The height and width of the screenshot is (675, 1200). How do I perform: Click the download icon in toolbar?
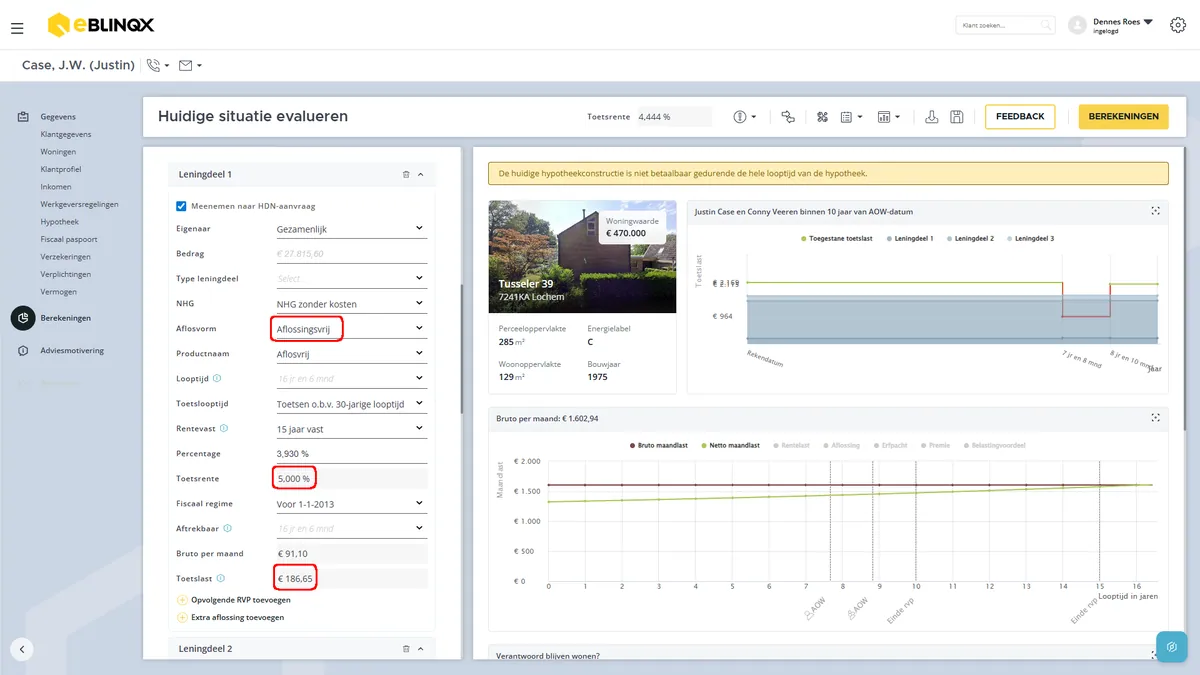click(x=931, y=117)
